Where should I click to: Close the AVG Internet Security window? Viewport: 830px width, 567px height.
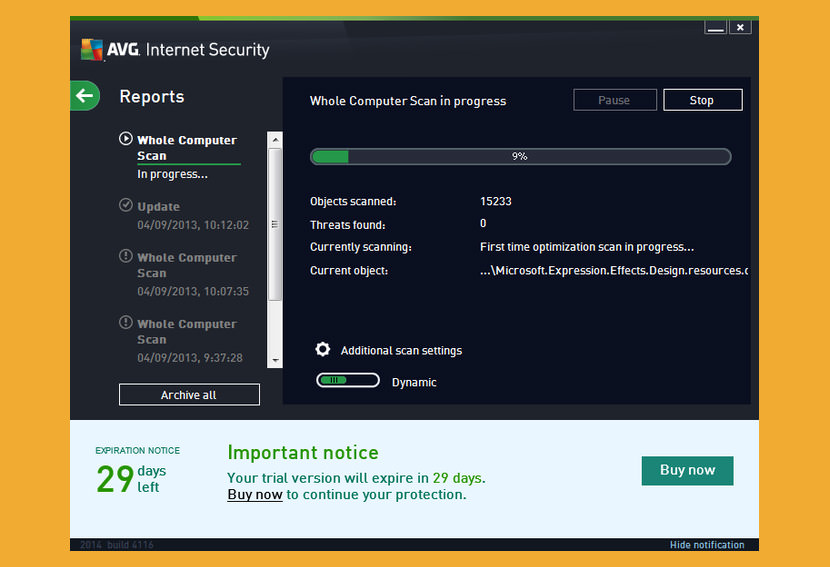740,27
